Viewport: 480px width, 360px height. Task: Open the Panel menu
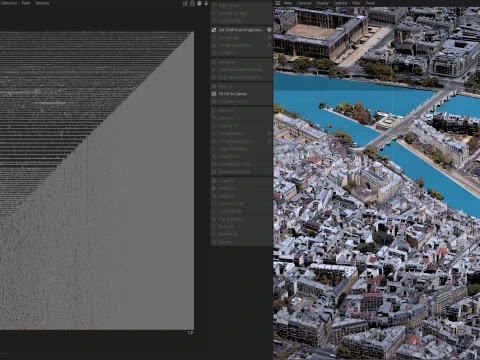(x=370, y=3)
